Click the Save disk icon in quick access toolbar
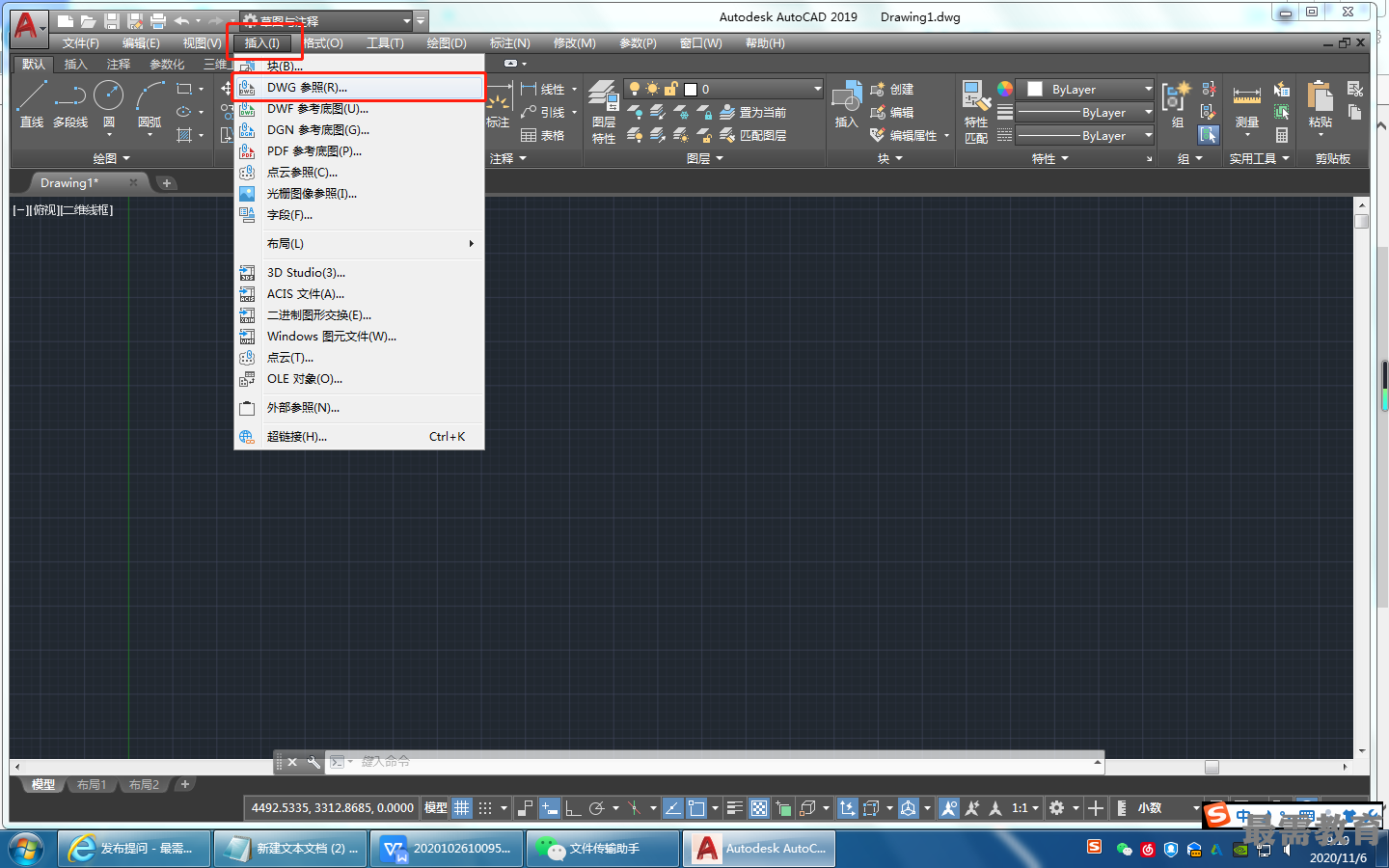The width and height of the screenshot is (1389, 868). pos(111,20)
